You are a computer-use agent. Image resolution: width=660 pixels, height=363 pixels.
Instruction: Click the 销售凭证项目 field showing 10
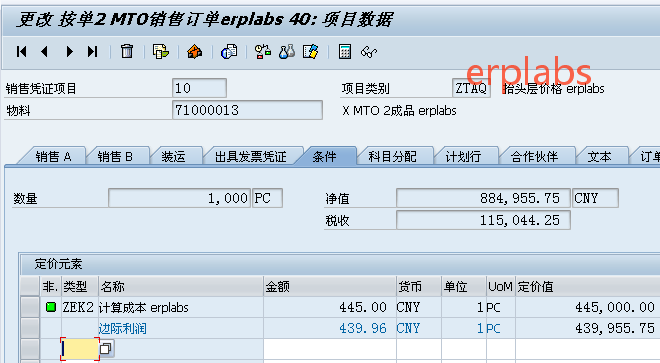click(199, 88)
